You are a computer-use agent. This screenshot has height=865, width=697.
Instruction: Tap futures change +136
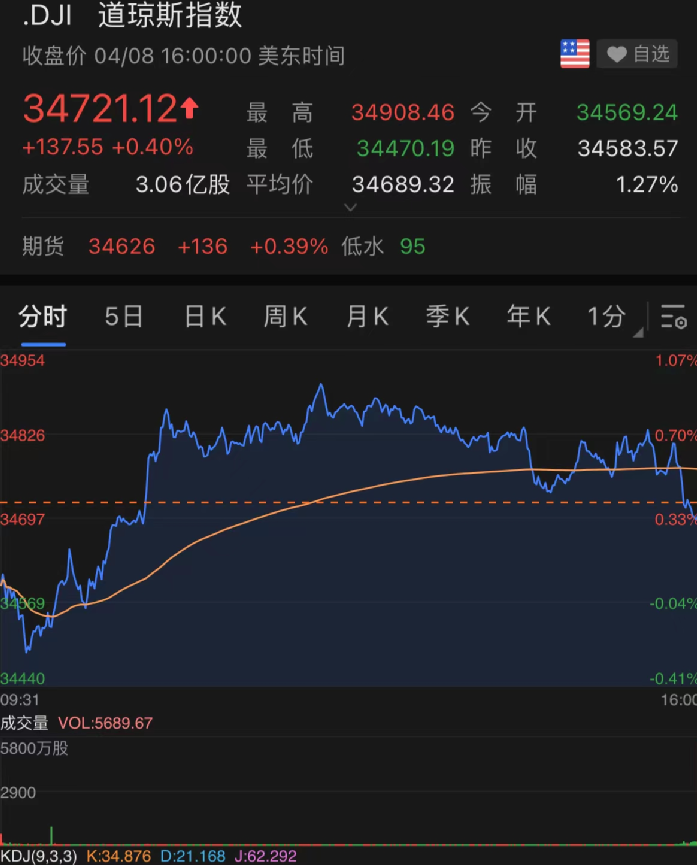tap(203, 247)
